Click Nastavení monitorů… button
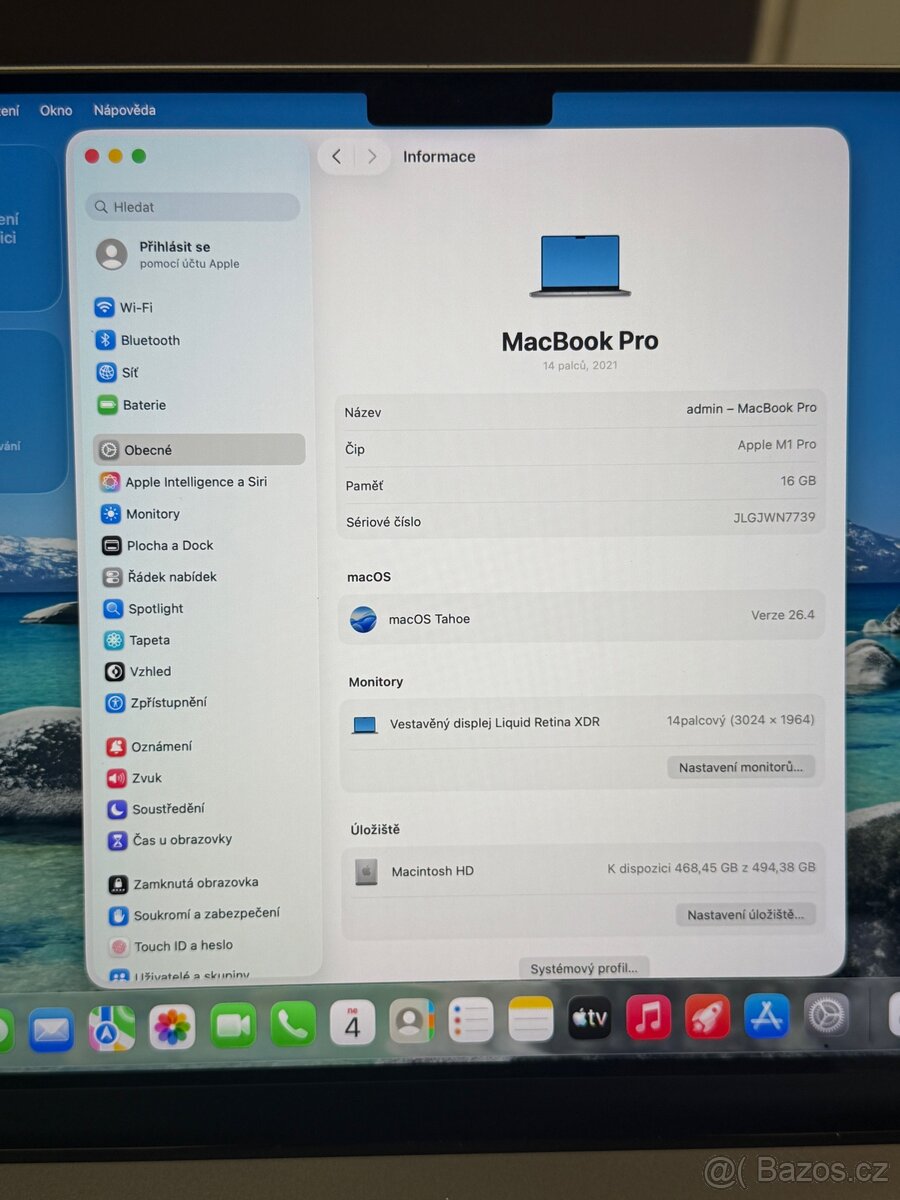The width and height of the screenshot is (900, 1200). [741, 767]
